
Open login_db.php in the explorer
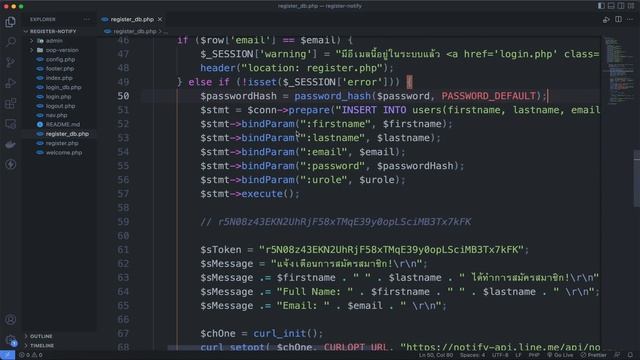point(63,87)
